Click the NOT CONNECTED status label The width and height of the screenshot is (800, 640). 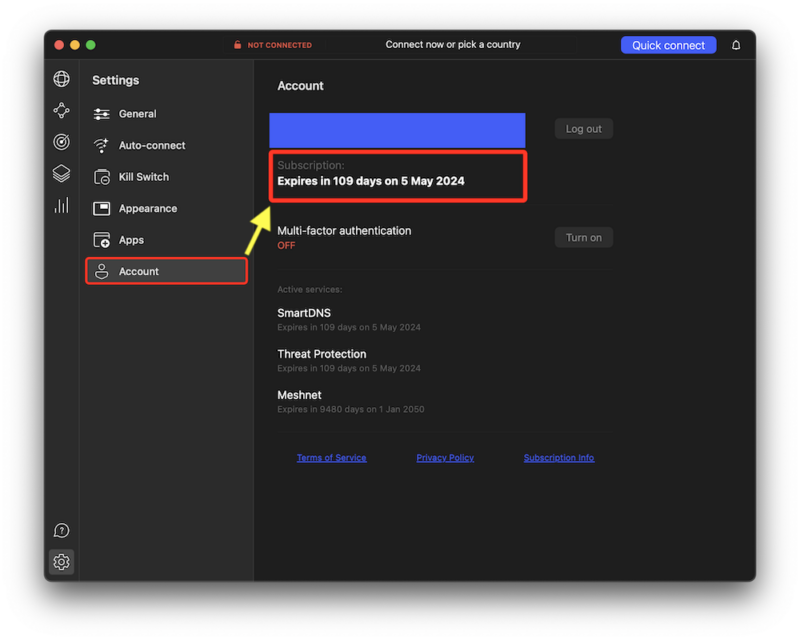click(280, 45)
